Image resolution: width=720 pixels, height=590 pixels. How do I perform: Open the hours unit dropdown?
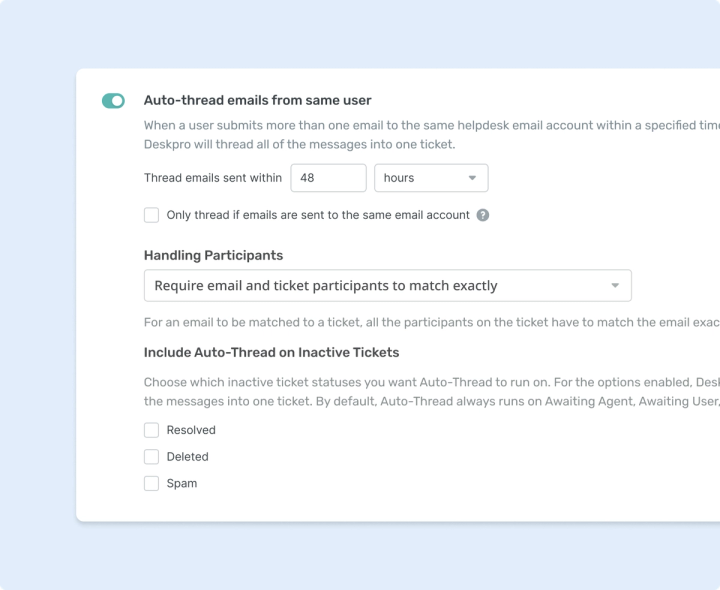point(431,178)
